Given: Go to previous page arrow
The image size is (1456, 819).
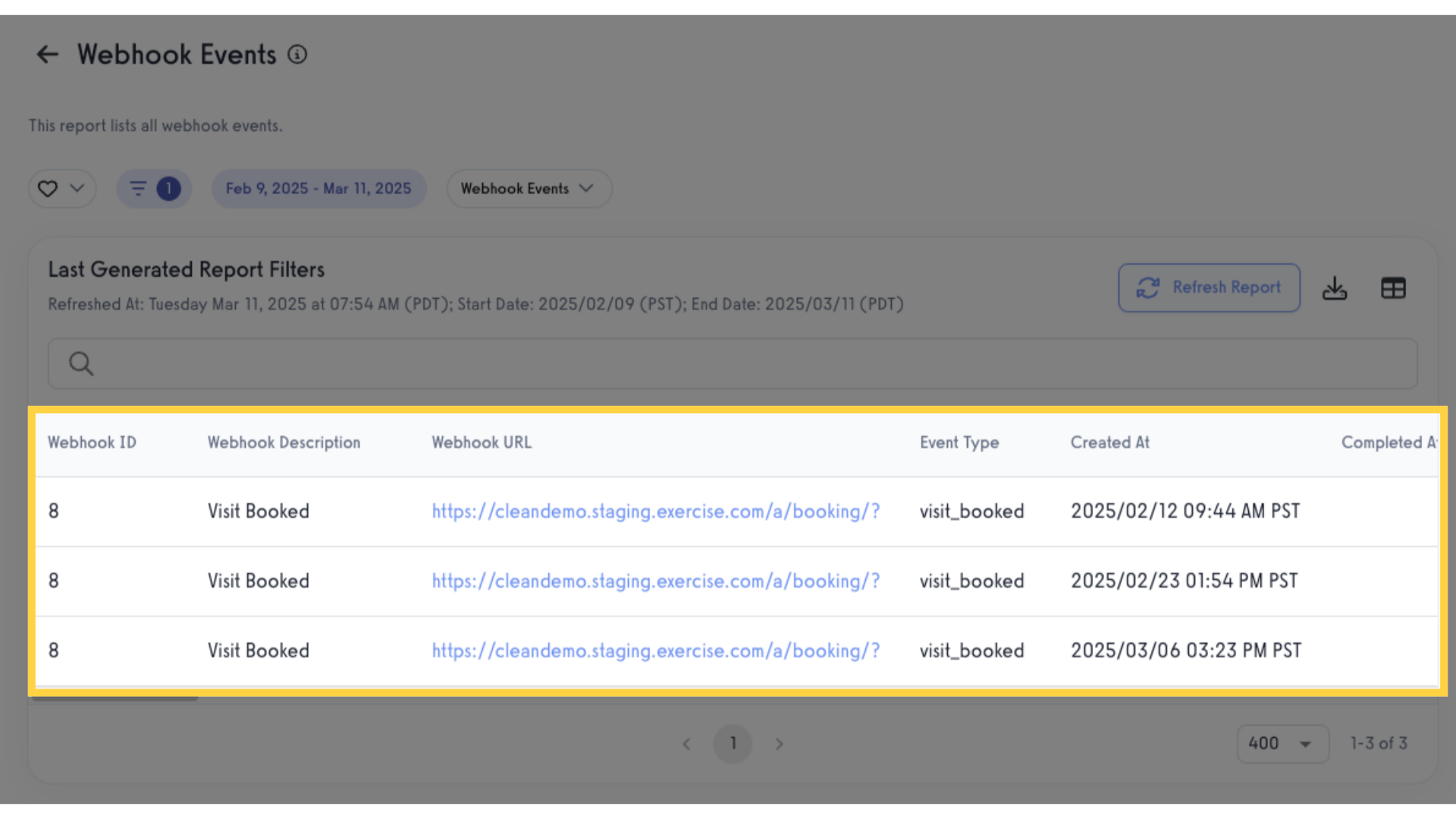Looking at the screenshot, I should pos(686,744).
